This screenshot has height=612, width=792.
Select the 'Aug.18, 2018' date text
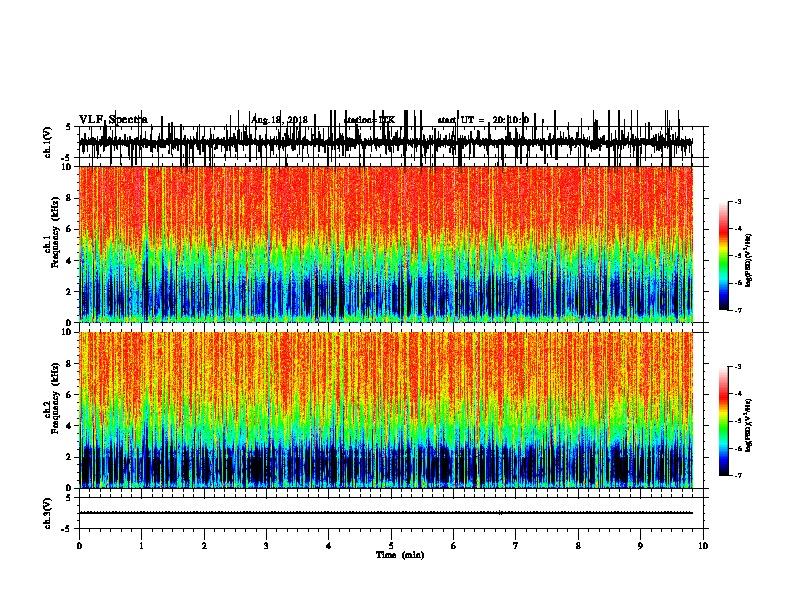(x=279, y=120)
